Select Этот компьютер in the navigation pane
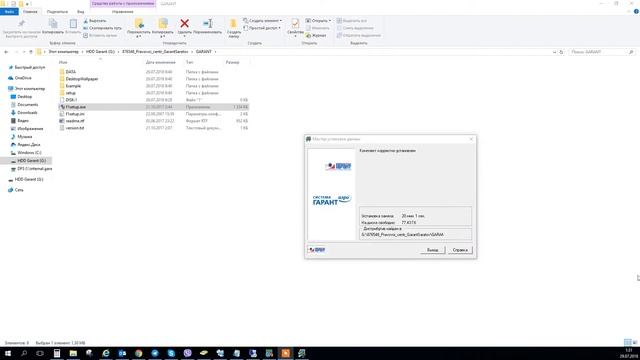 tap(29, 89)
